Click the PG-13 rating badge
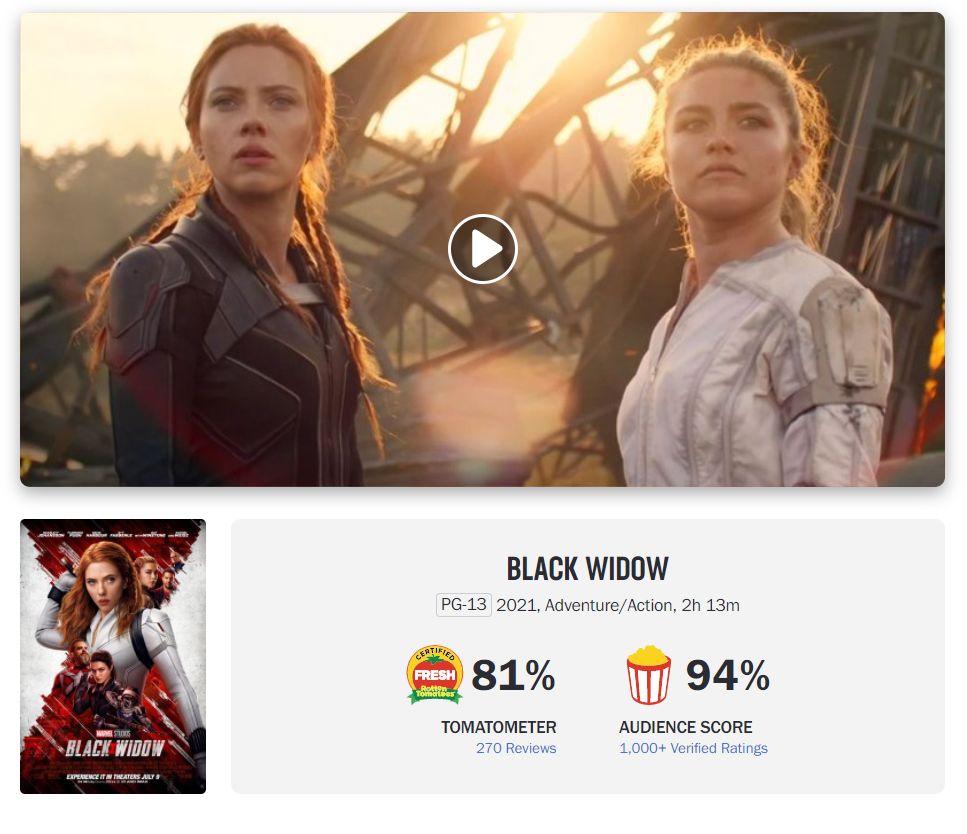This screenshot has height=834, width=967. [x=464, y=605]
